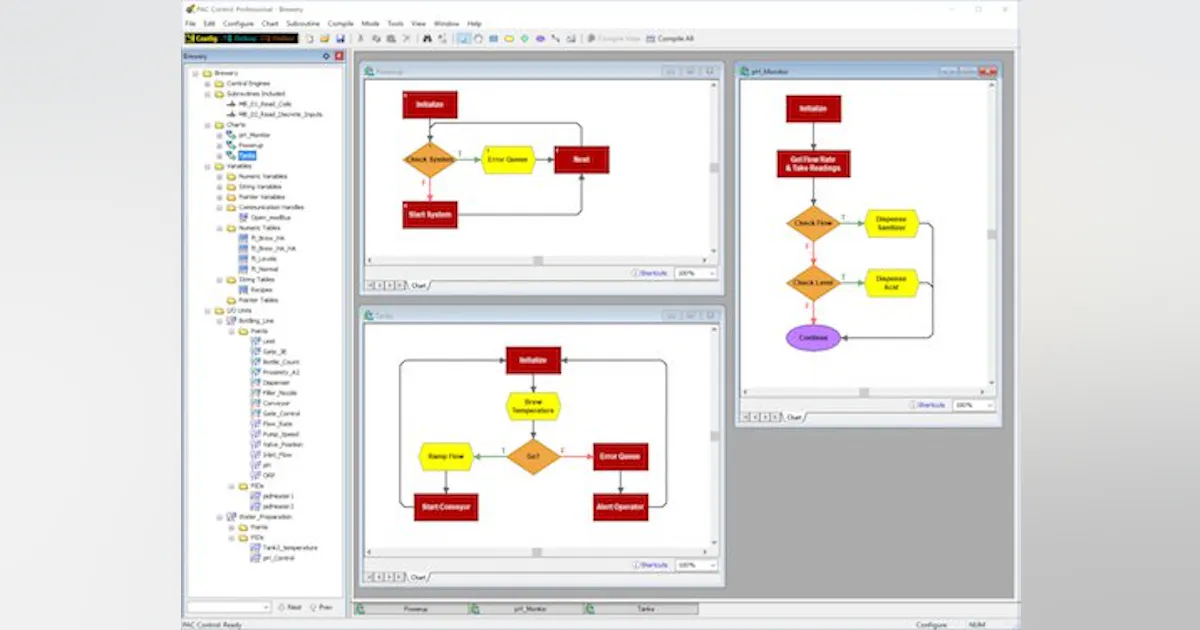Set chart zoom to 100% in Tanks window
The image size is (1200, 630).
pos(692,563)
